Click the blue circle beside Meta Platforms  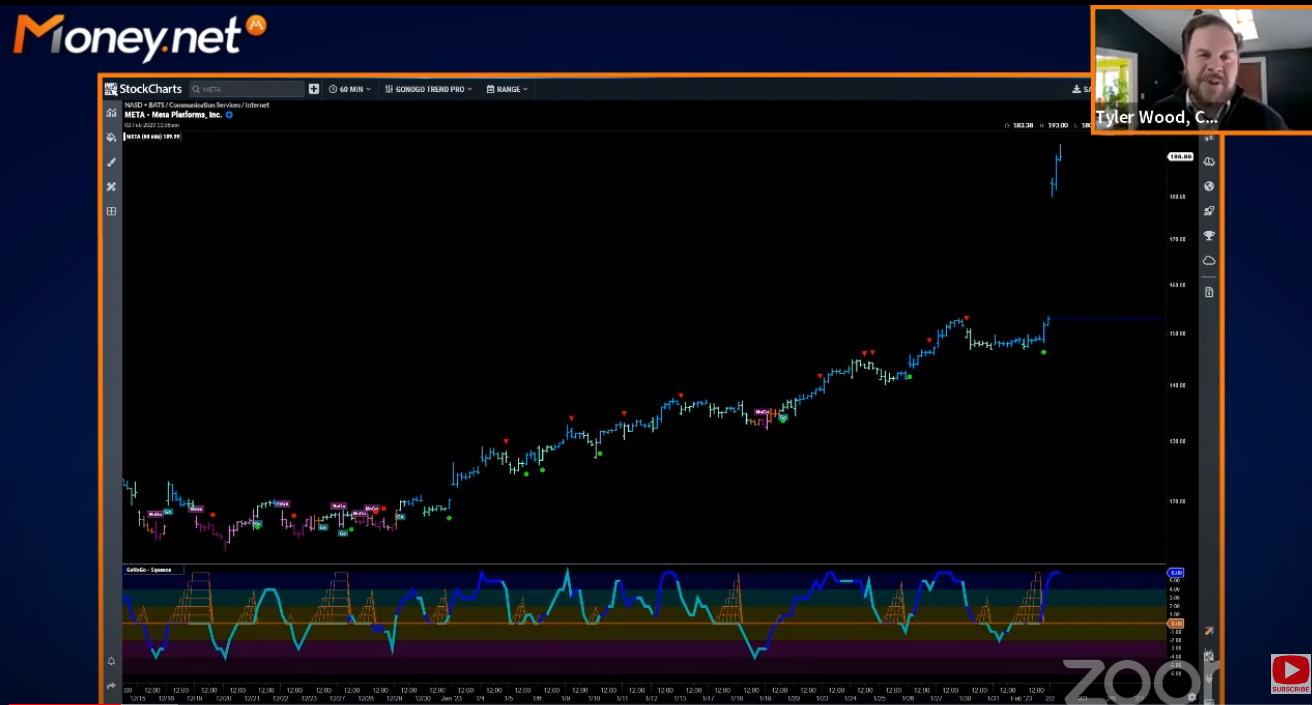pyautogui.click(x=229, y=115)
